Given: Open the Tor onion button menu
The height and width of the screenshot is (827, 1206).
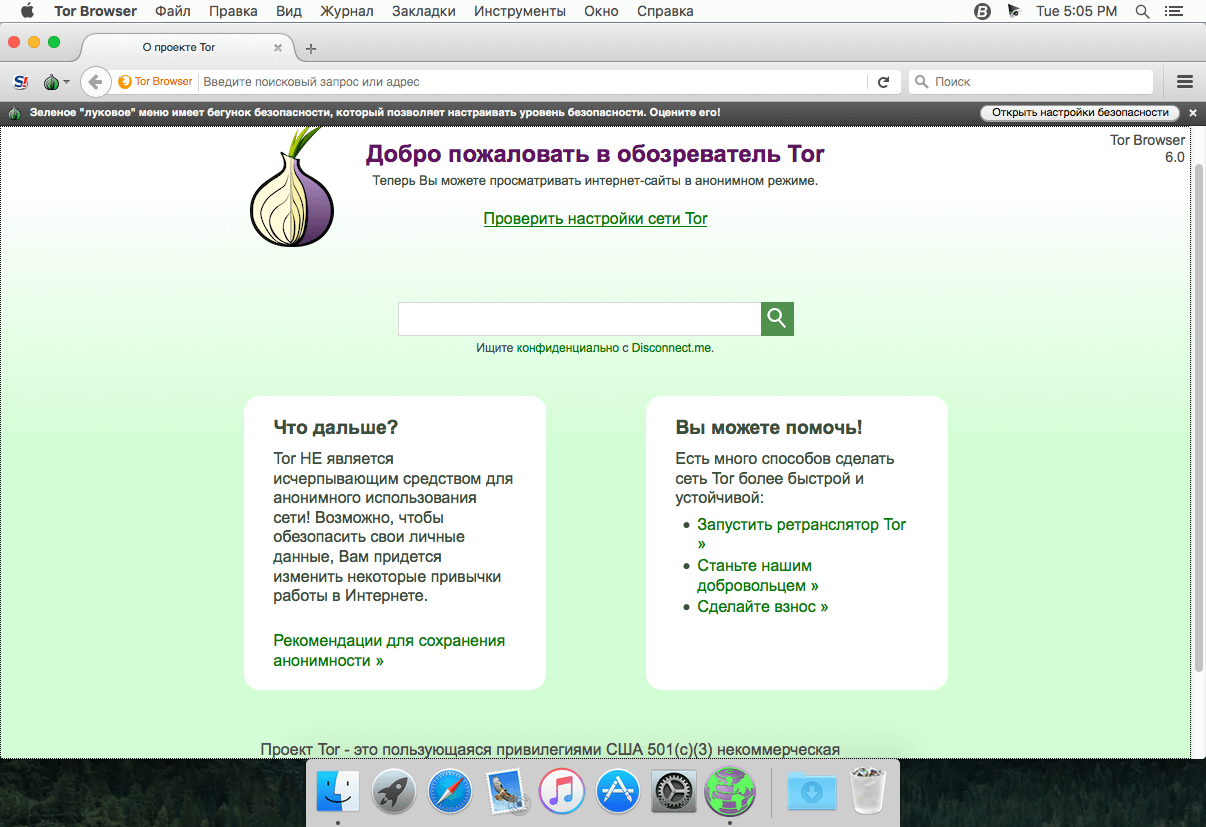Looking at the screenshot, I should [x=55, y=82].
